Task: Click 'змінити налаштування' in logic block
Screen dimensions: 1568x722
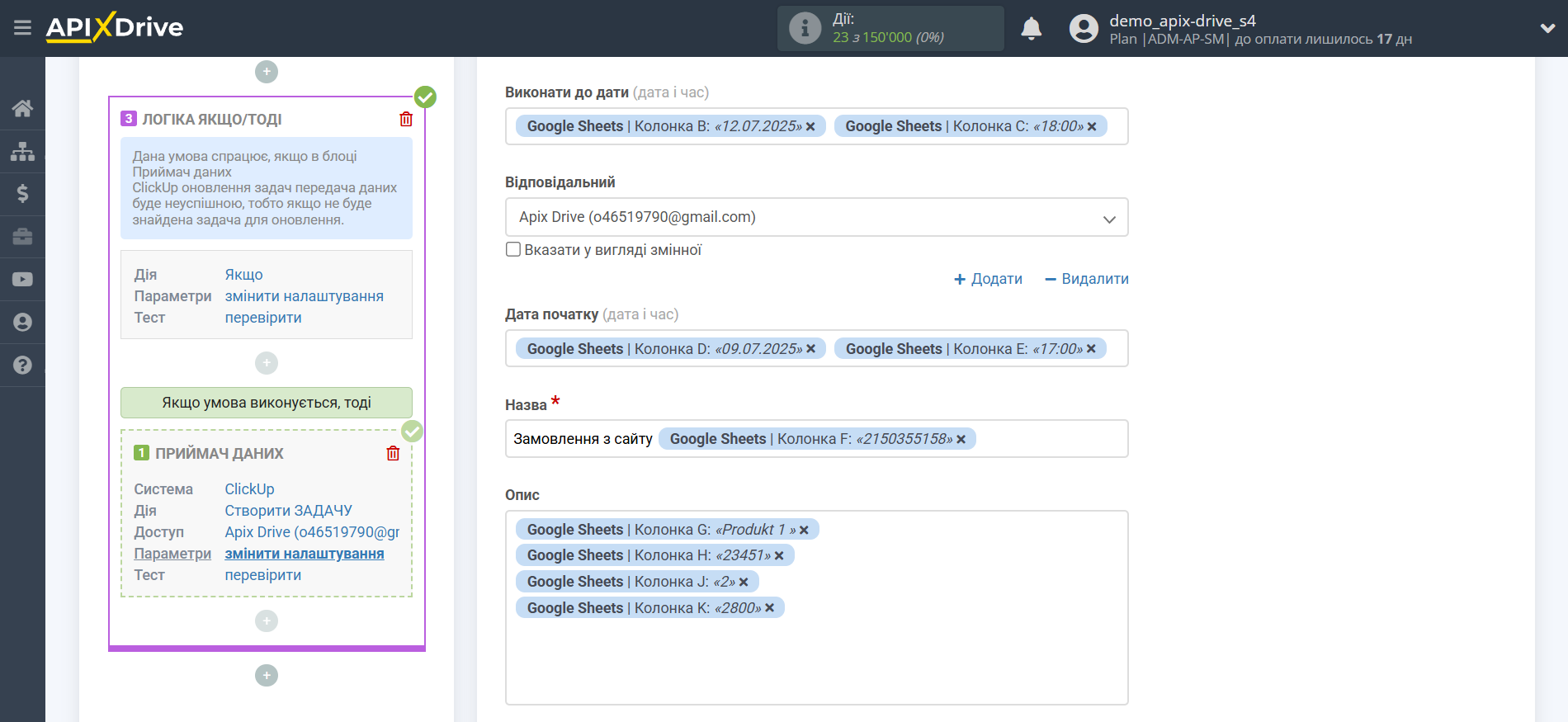Action: pos(305,296)
